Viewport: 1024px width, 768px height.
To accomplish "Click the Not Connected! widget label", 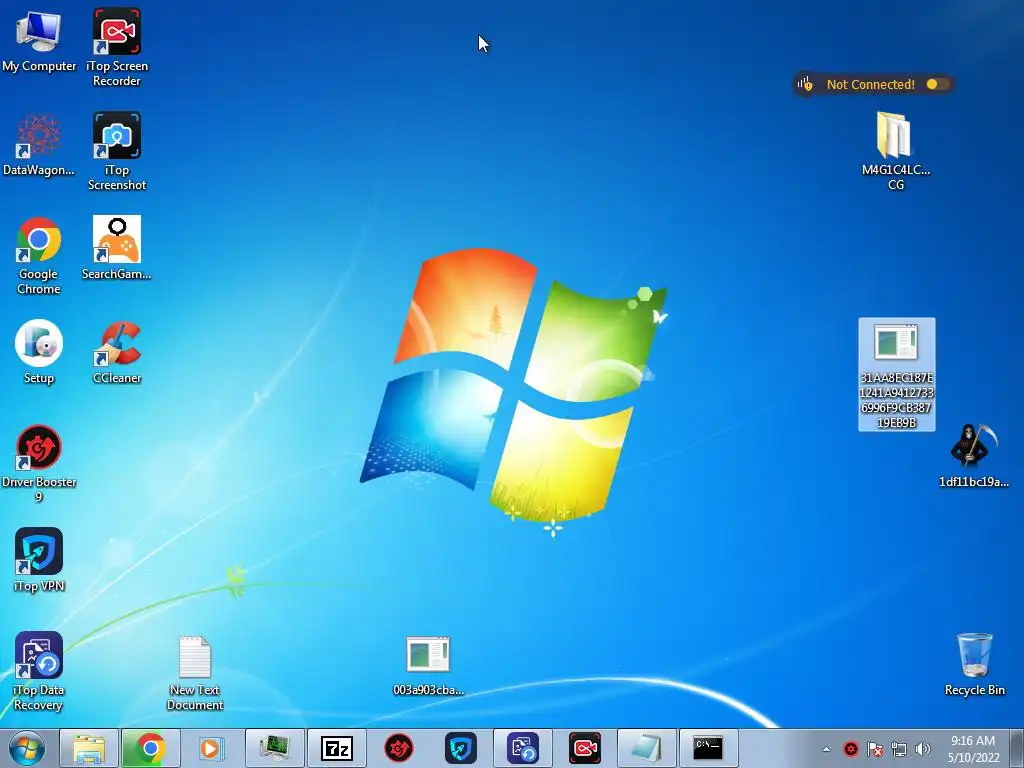I will click(871, 84).
